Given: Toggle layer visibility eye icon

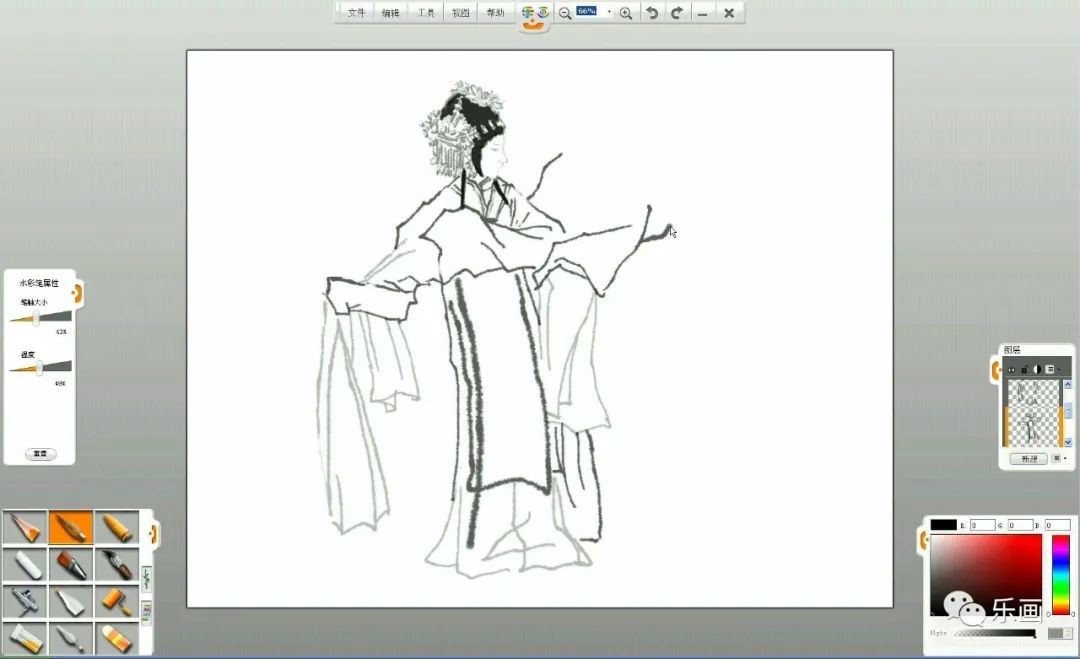Looking at the screenshot, I should (x=1011, y=370).
